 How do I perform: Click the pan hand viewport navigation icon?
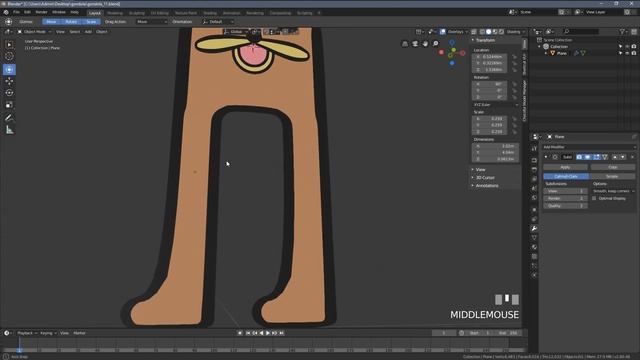[425, 44]
